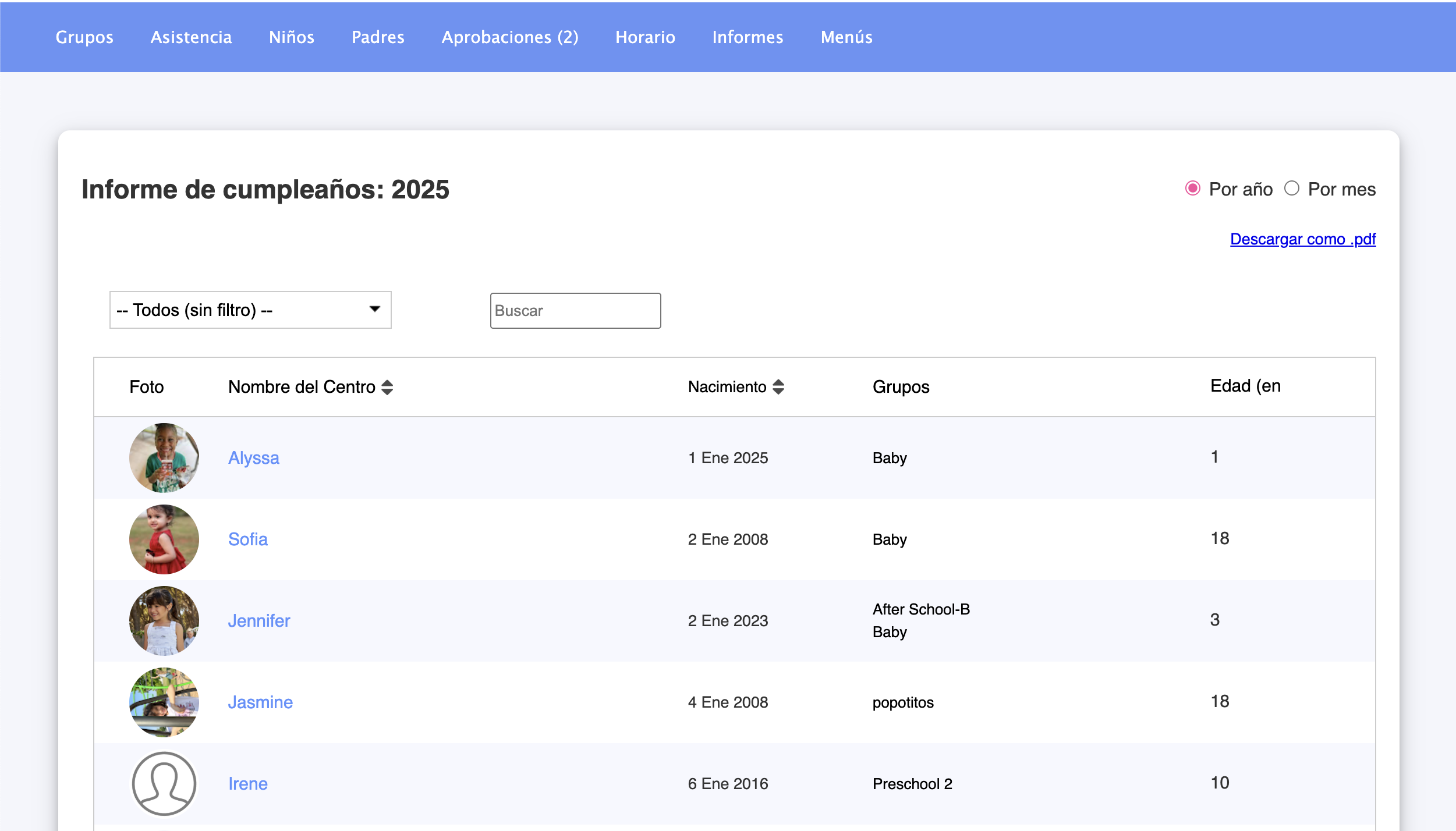
Task: Click the Buscar search field
Action: [575, 311]
